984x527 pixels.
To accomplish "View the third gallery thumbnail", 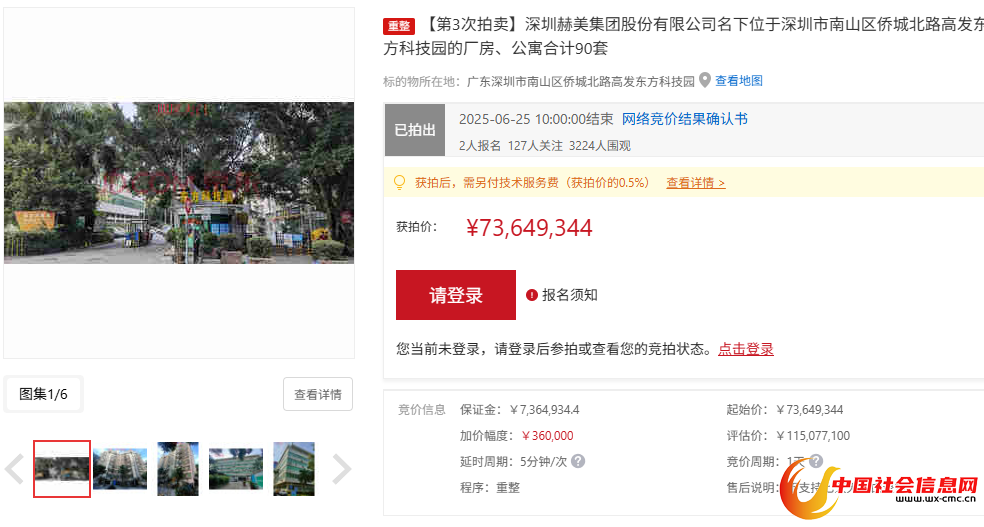I will 178,469.
